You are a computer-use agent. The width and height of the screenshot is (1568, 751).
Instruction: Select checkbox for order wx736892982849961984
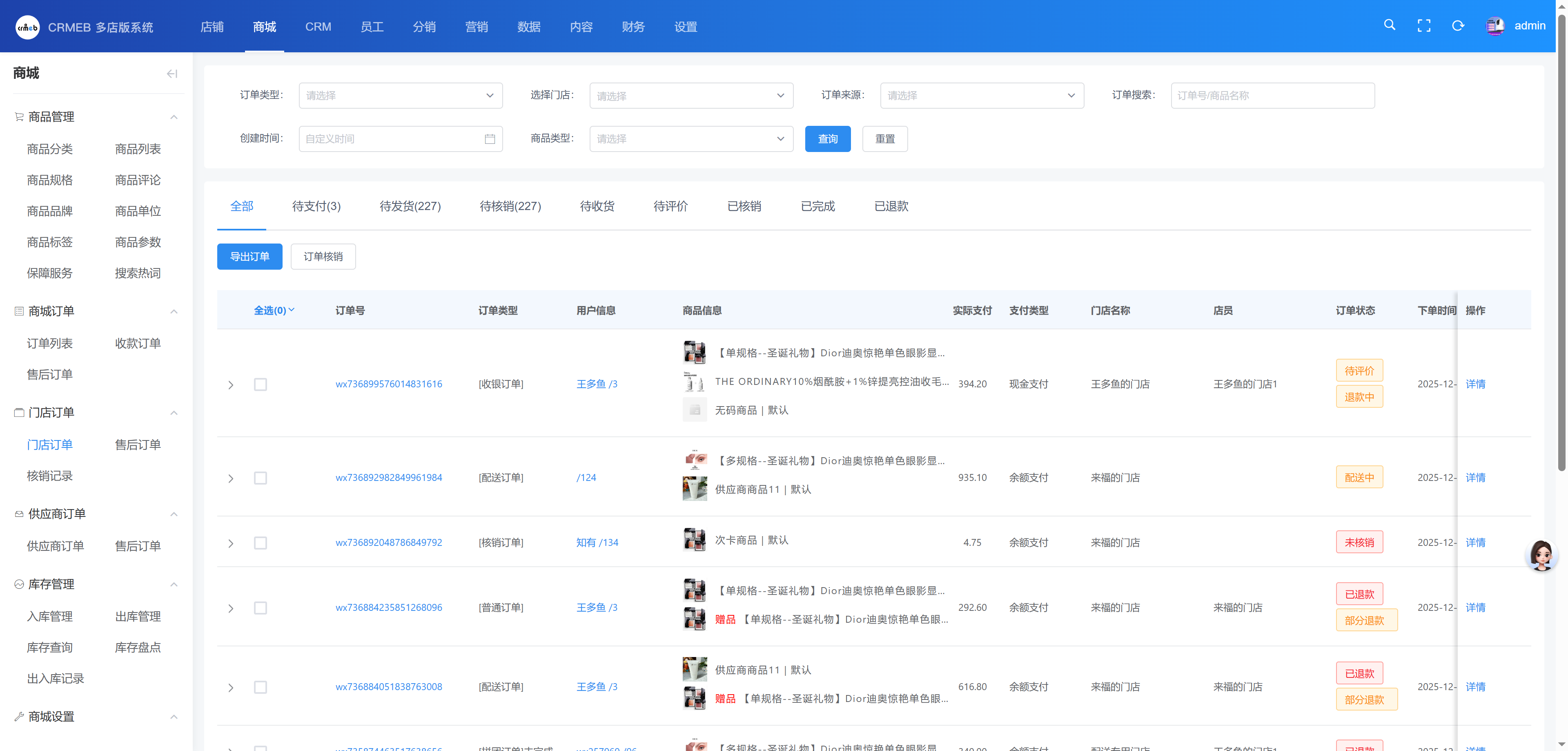(x=261, y=478)
